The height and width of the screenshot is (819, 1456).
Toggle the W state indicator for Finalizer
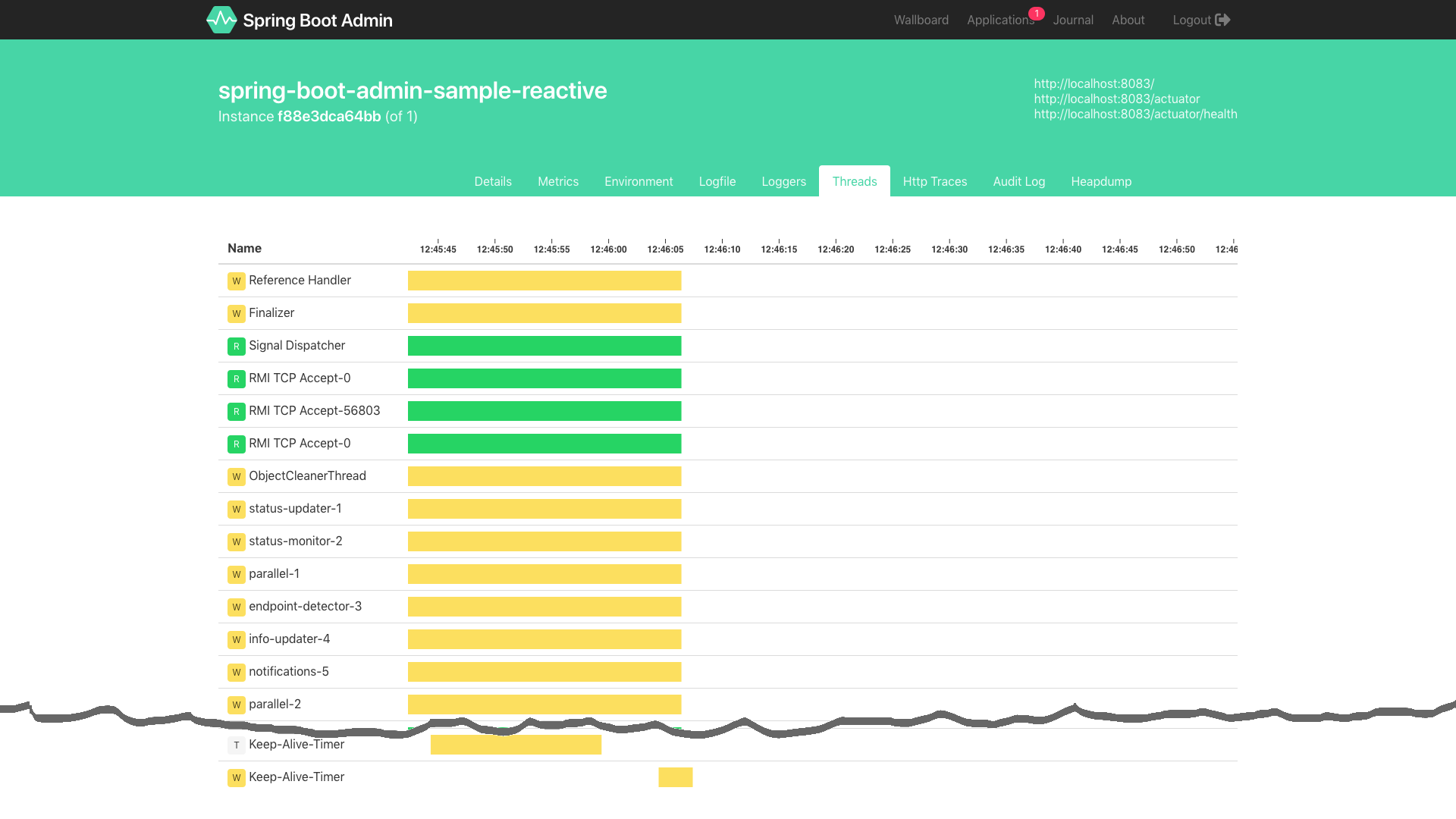click(236, 313)
